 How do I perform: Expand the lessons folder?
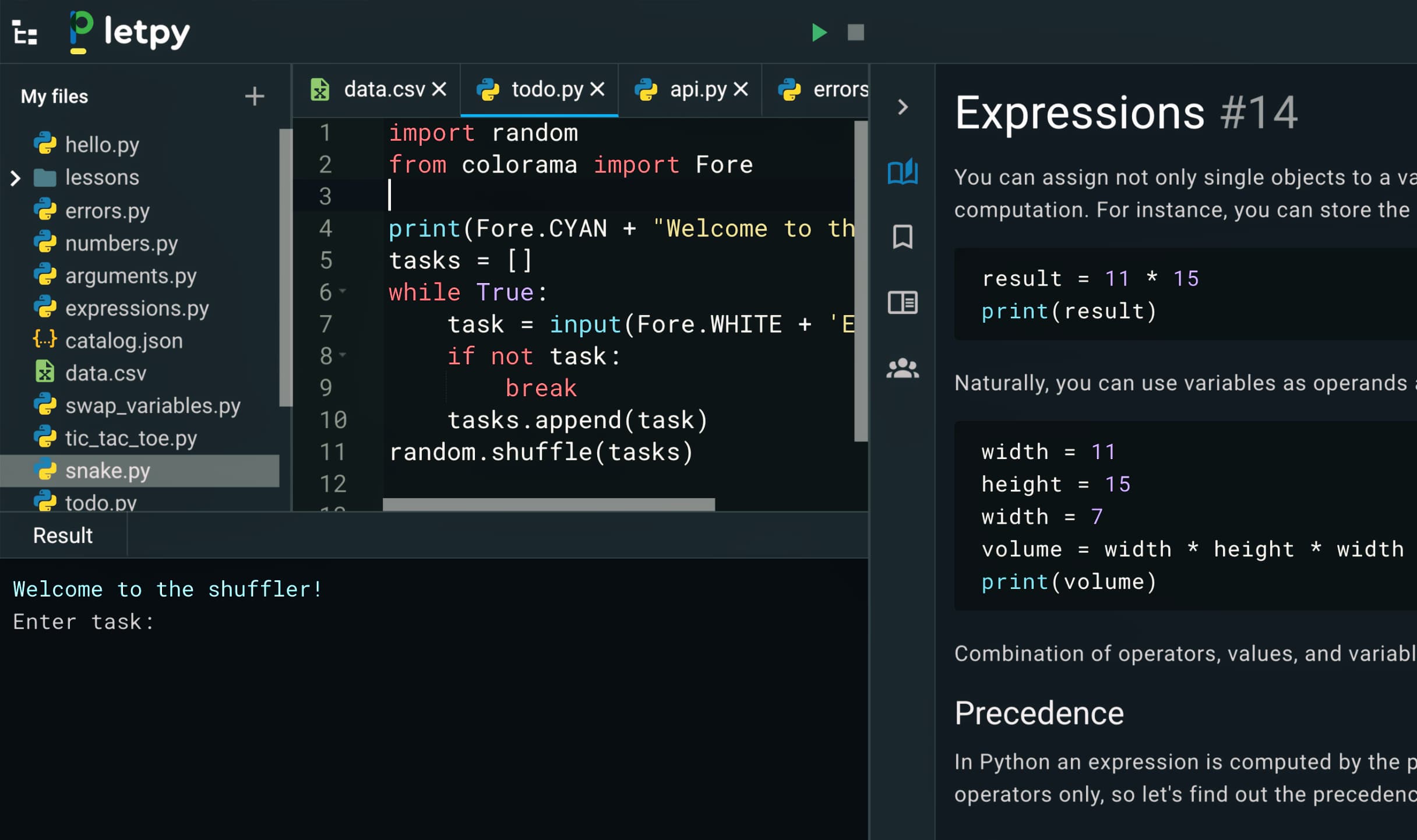(x=16, y=178)
